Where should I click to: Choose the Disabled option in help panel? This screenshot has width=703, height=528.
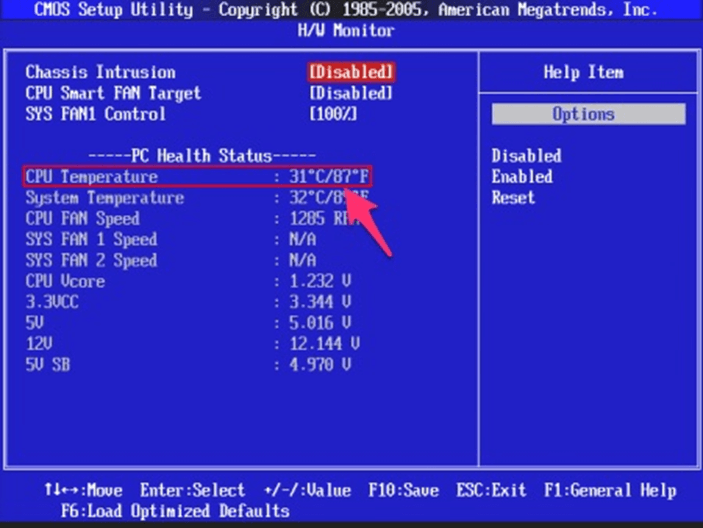tap(526, 156)
